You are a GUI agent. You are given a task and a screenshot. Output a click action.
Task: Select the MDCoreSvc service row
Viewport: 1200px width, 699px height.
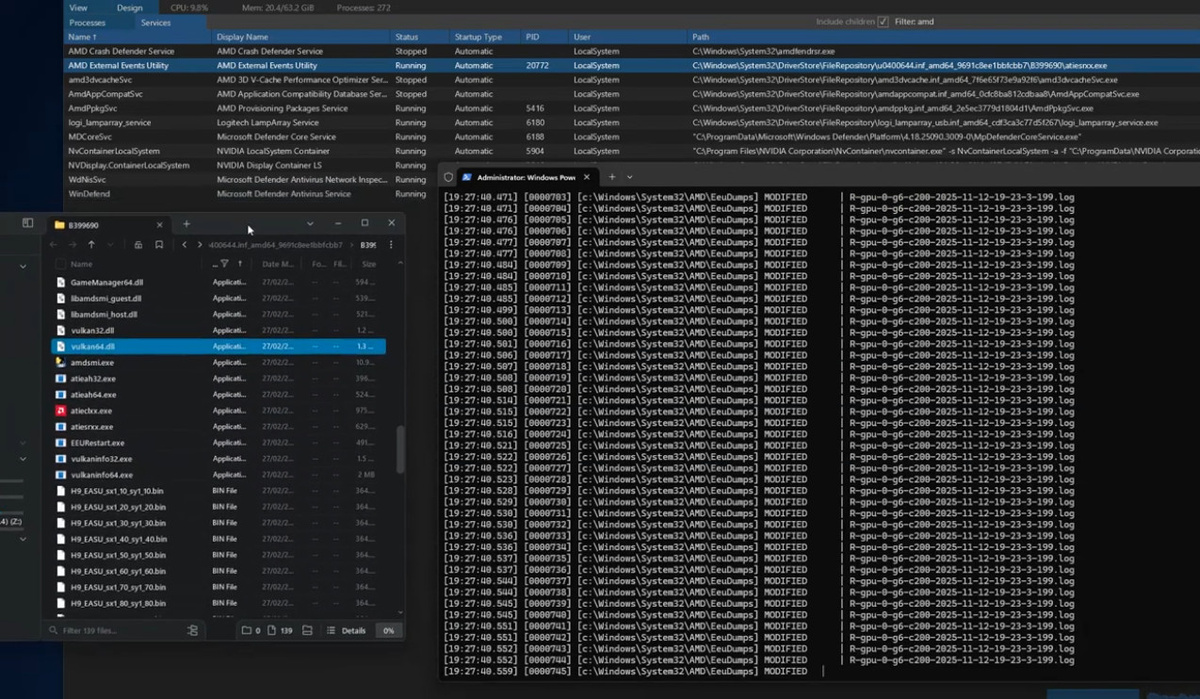pyautogui.click(x=632, y=136)
